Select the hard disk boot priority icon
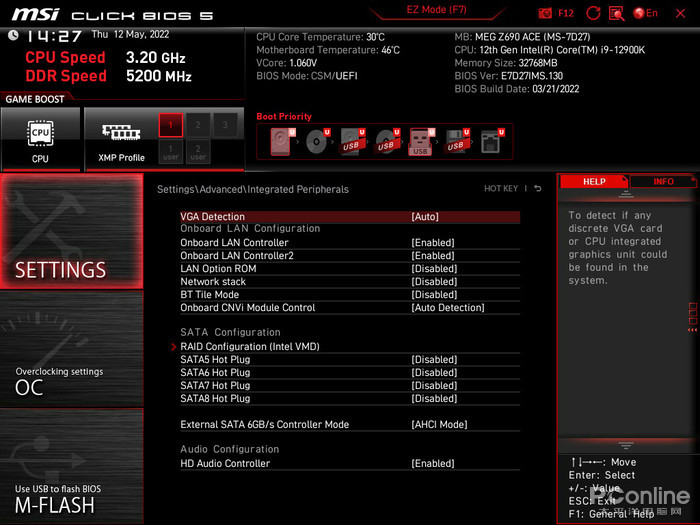Viewport: 700px width, 525px height. click(282, 141)
